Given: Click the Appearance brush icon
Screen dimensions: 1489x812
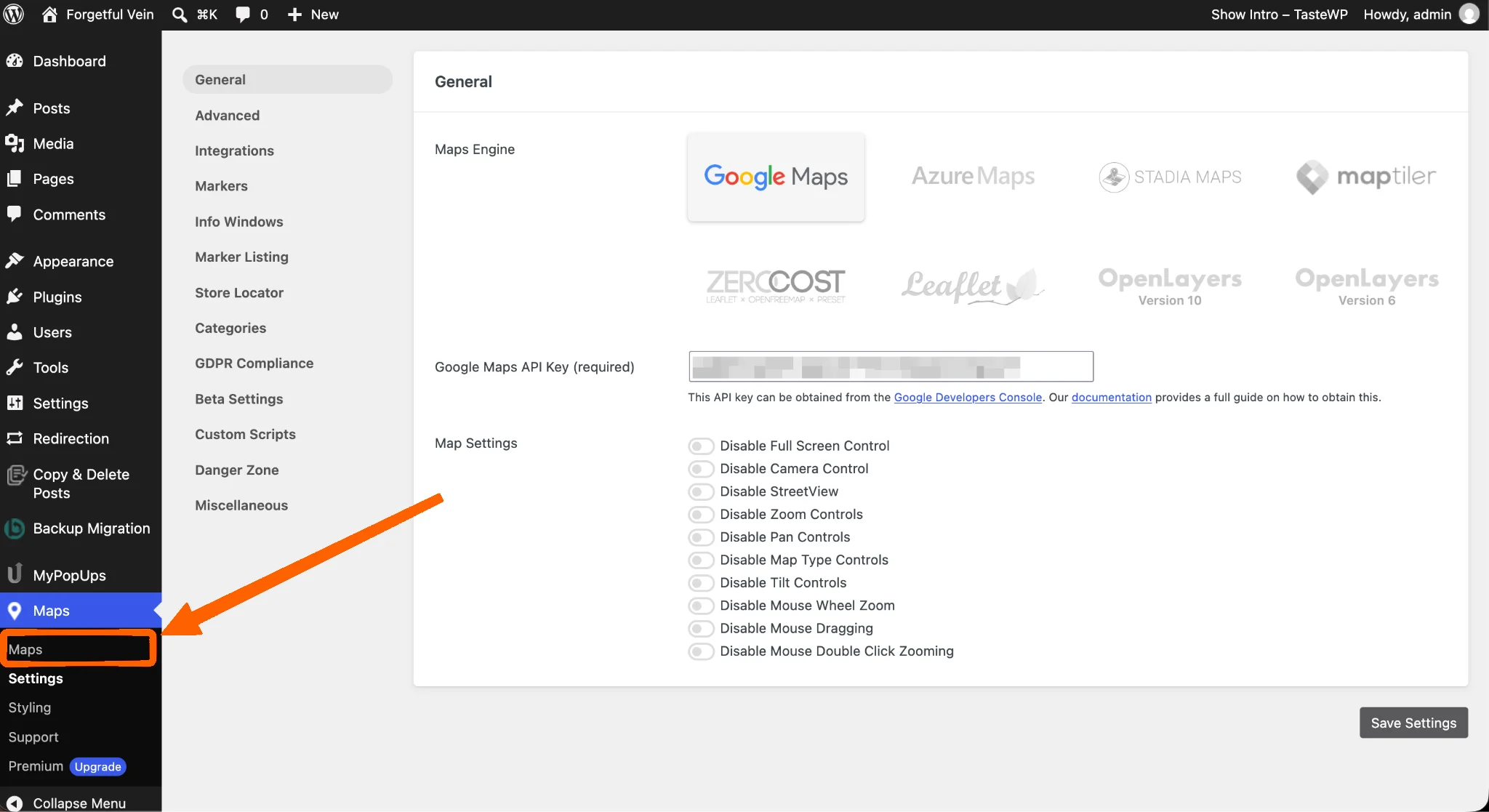Looking at the screenshot, I should click(x=15, y=261).
